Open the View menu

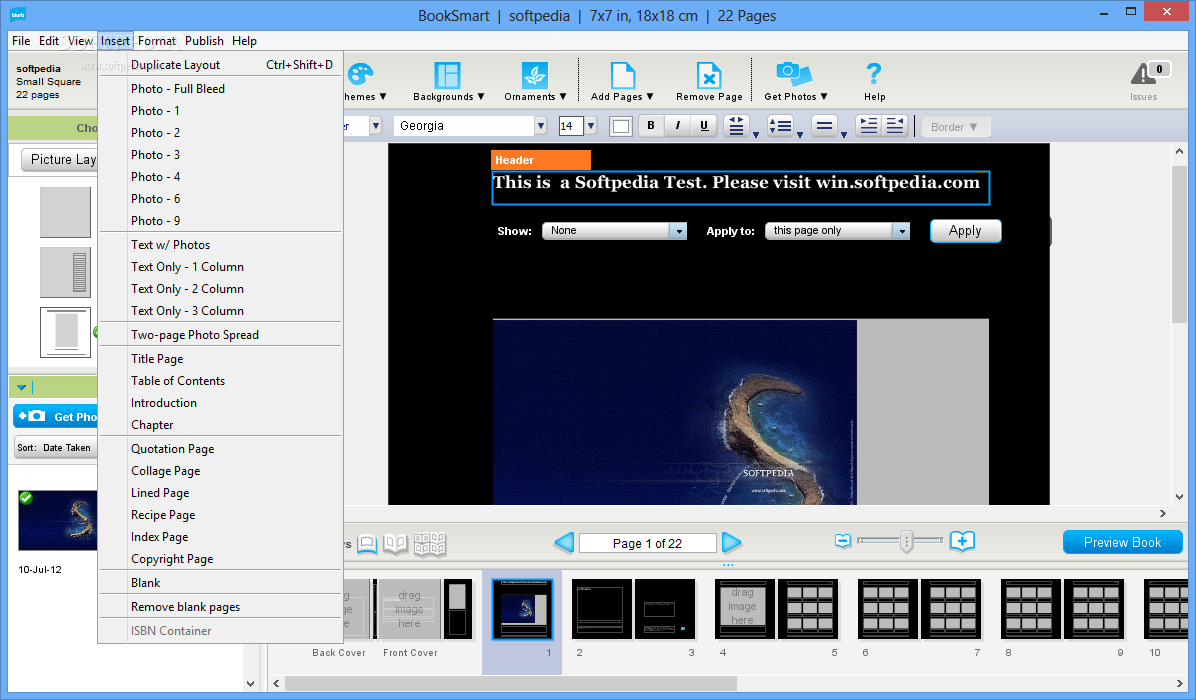[79, 41]
